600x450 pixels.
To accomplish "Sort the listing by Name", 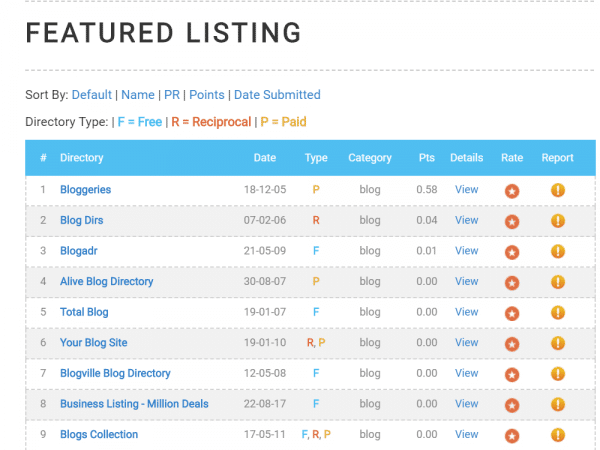I will point(138,95).
